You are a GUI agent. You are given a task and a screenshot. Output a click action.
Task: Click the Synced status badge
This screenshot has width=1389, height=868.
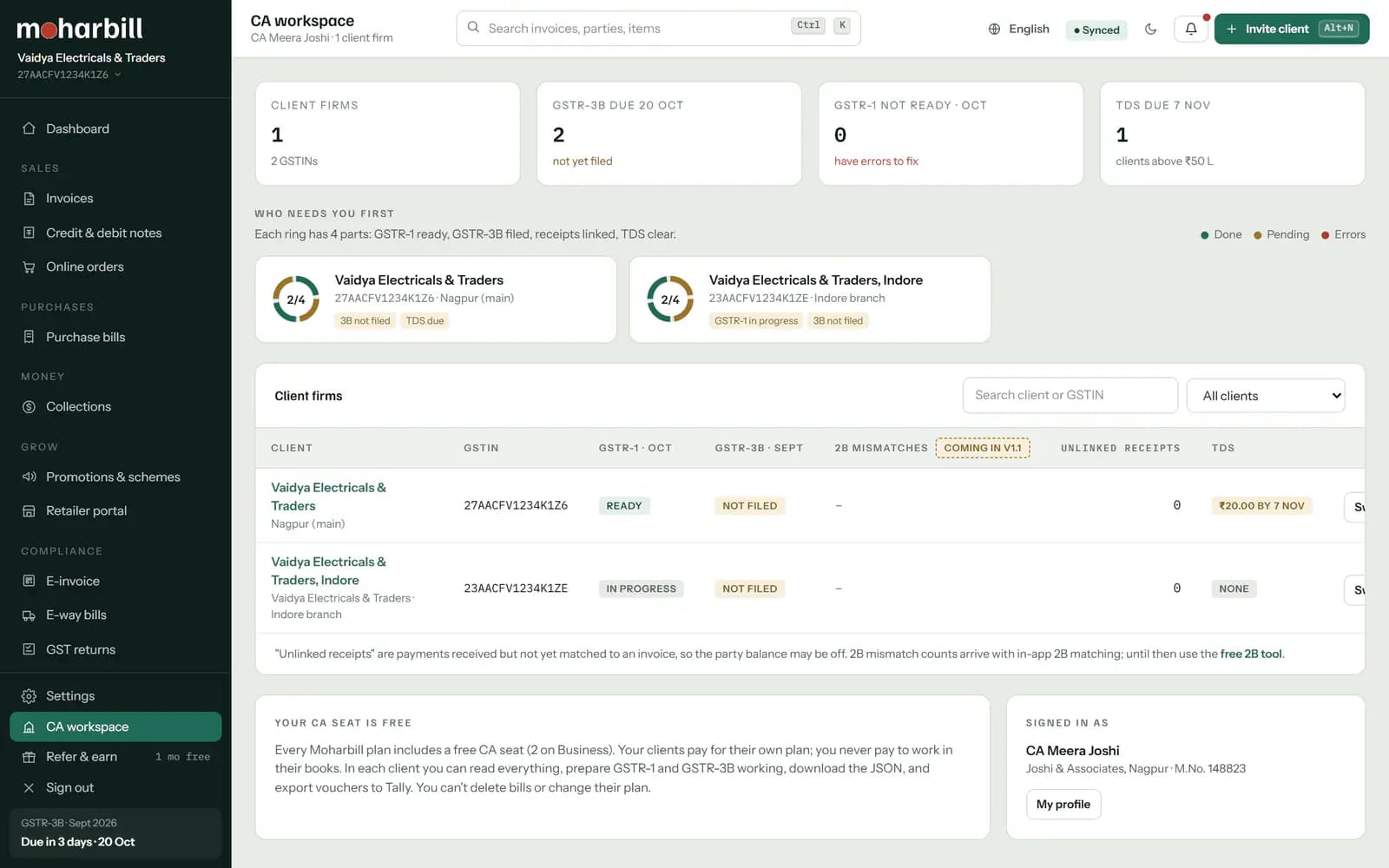coord(1096,30)
